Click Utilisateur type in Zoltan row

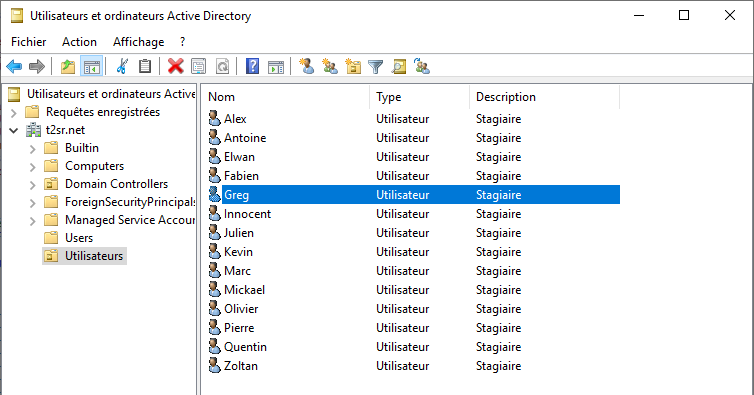(x=402, y=366)
